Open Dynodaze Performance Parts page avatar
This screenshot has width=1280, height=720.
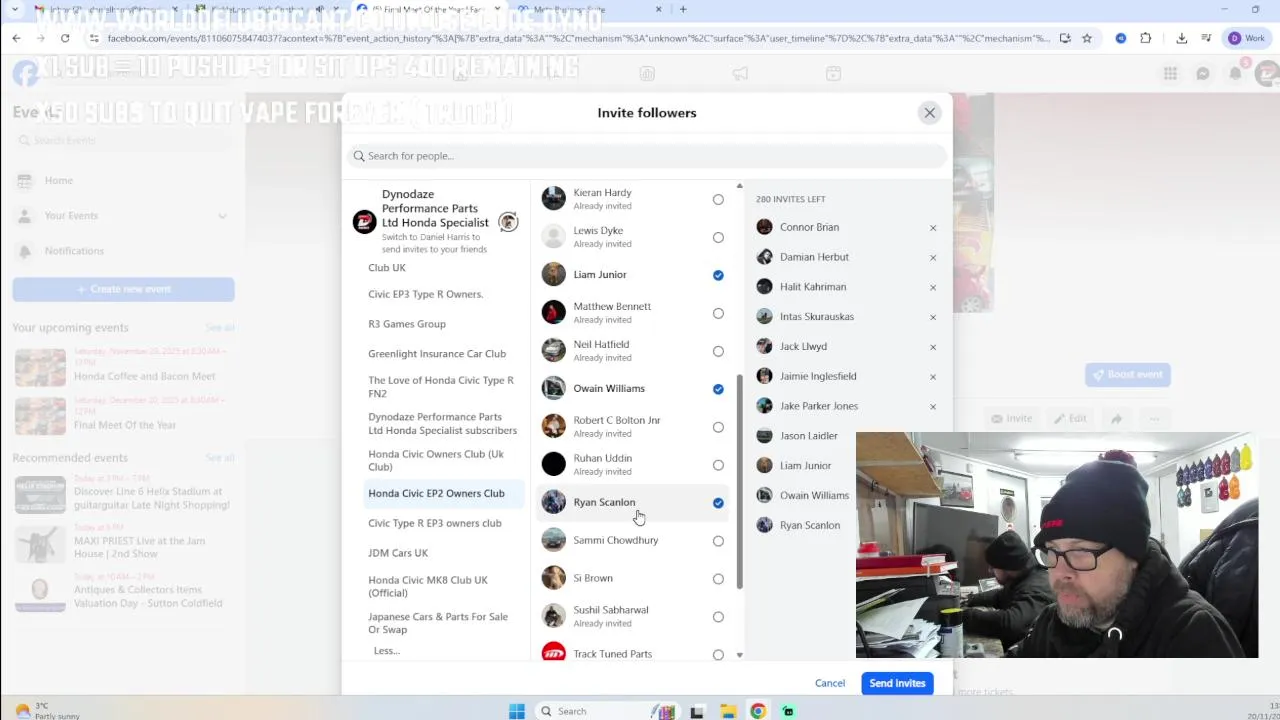[364, 222]
